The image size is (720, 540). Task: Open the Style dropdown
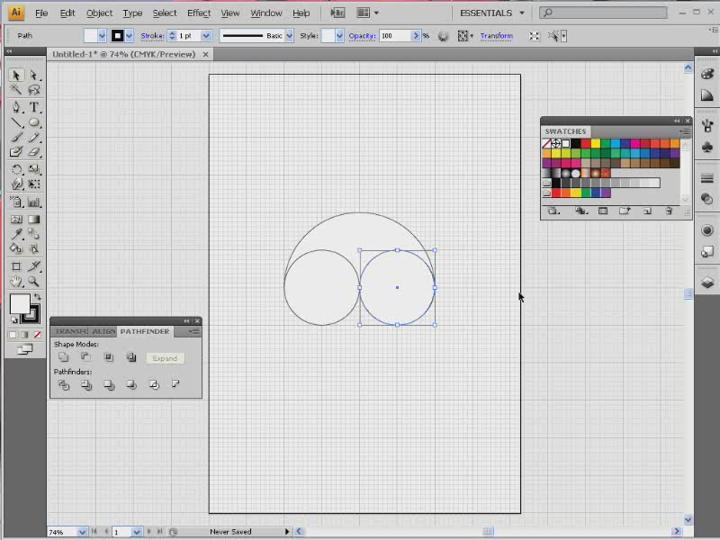339,35
